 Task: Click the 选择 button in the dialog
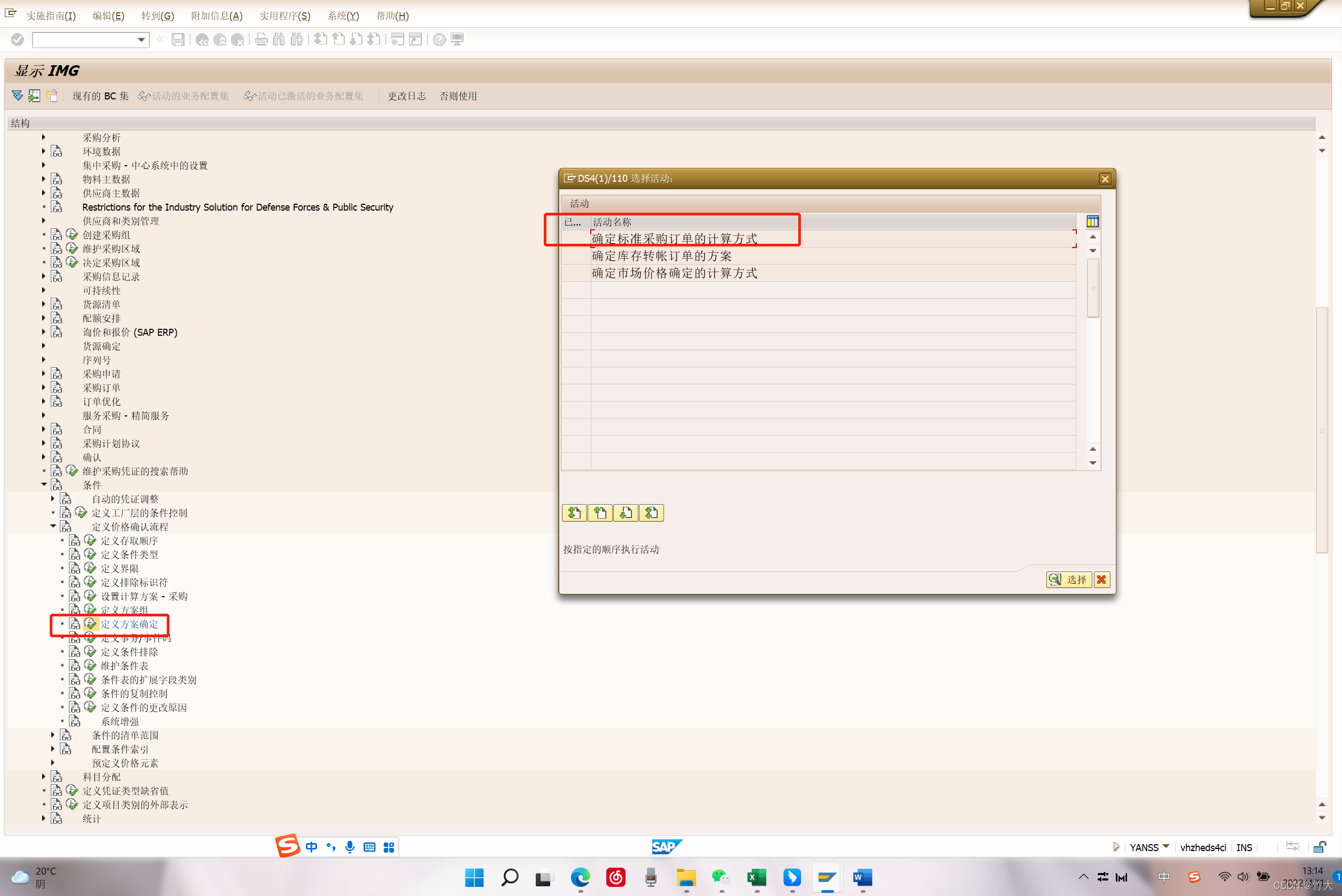1068,580
